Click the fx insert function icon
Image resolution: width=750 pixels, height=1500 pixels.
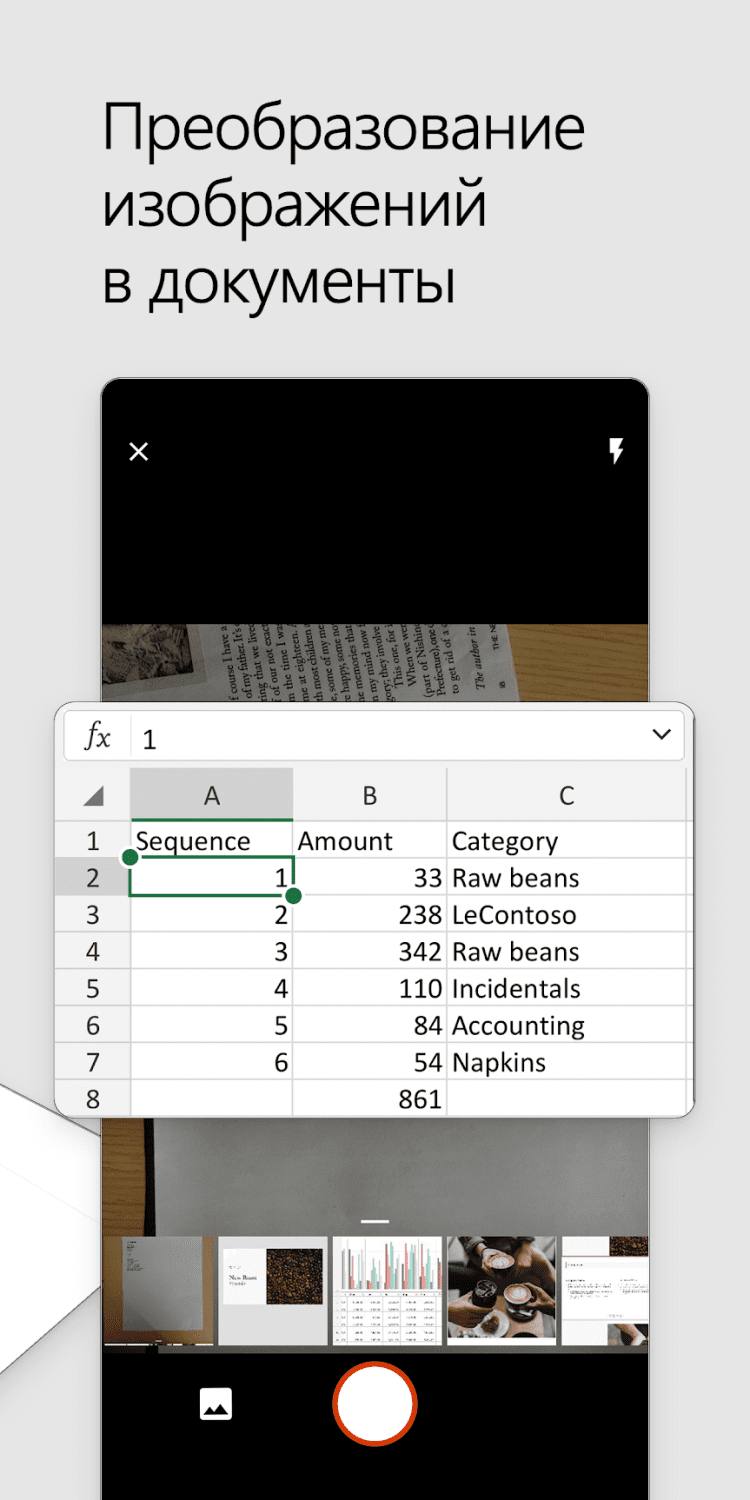tap(97, 738)
